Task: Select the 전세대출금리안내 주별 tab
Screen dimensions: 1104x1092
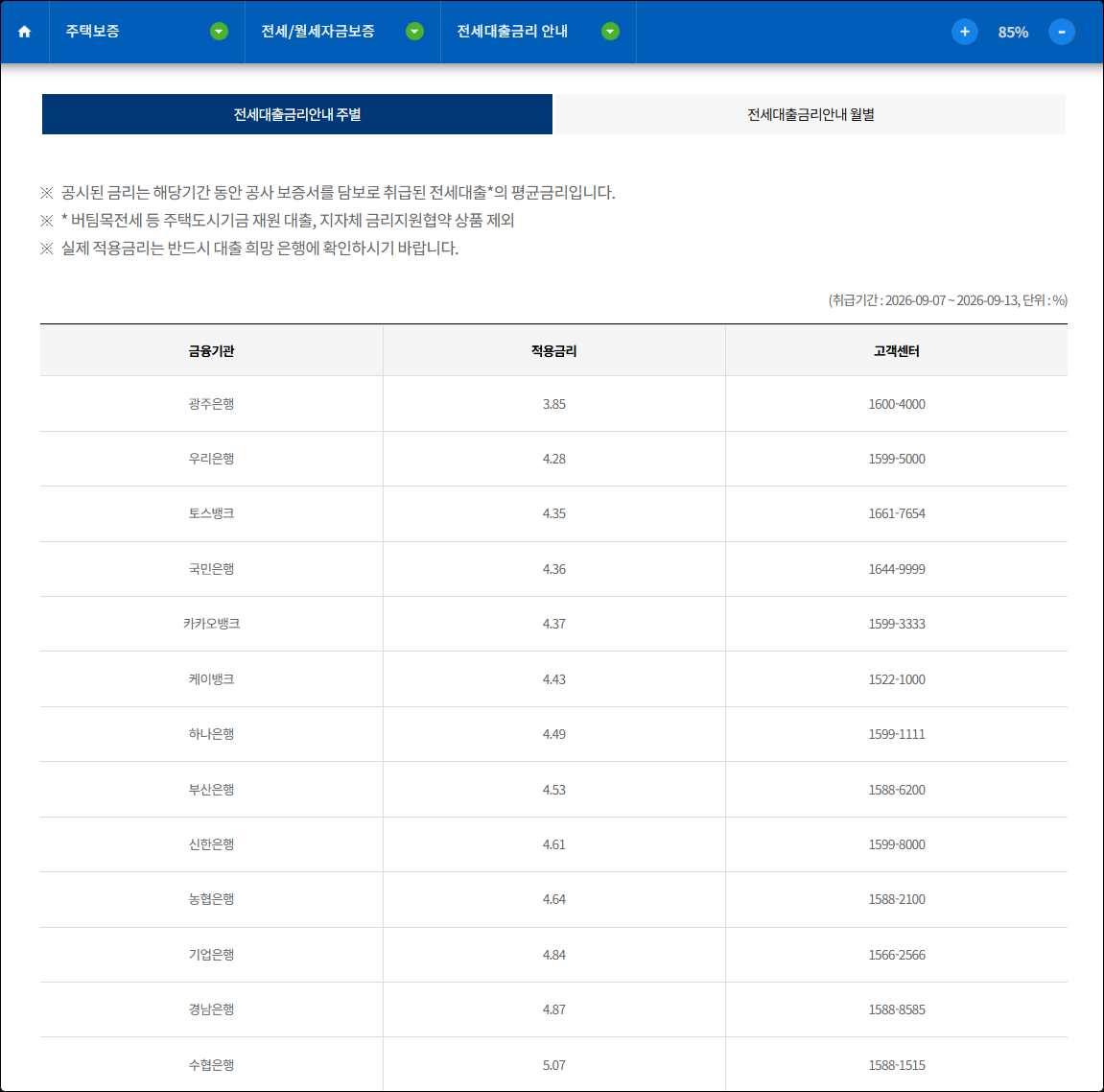Action: click(297, 114)
